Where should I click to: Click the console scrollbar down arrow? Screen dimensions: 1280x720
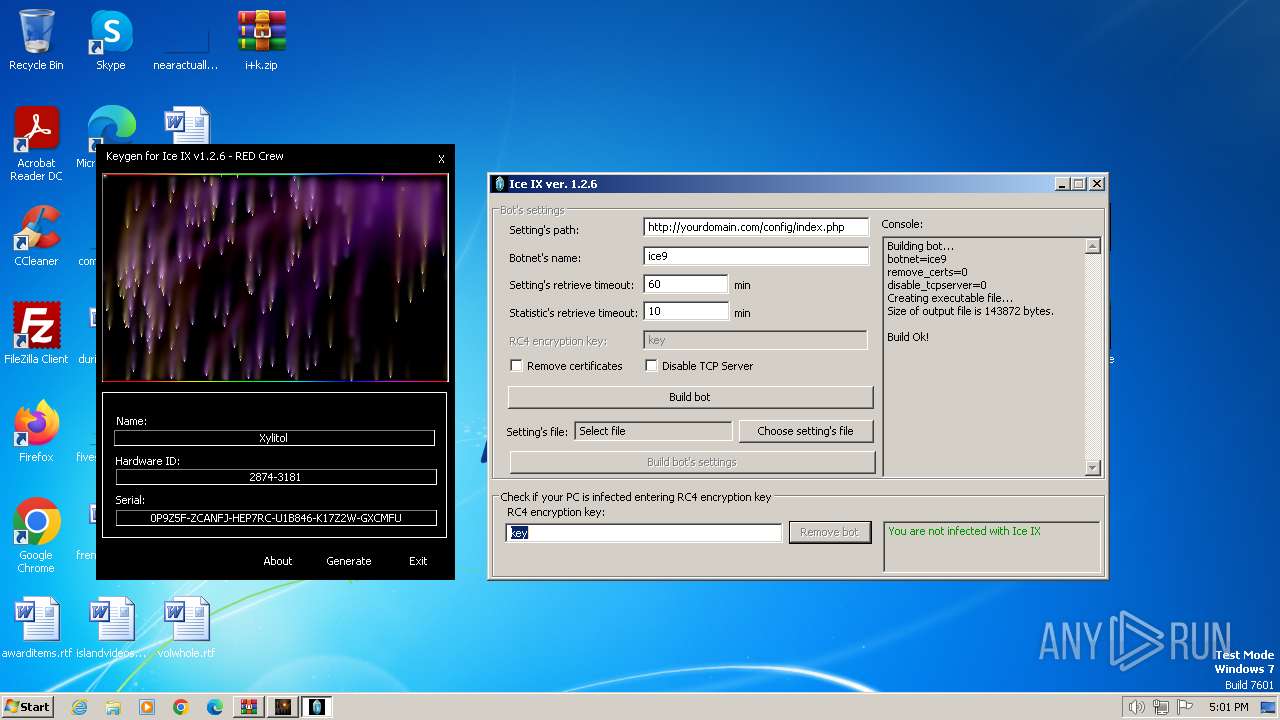[x=1092, y=467]
